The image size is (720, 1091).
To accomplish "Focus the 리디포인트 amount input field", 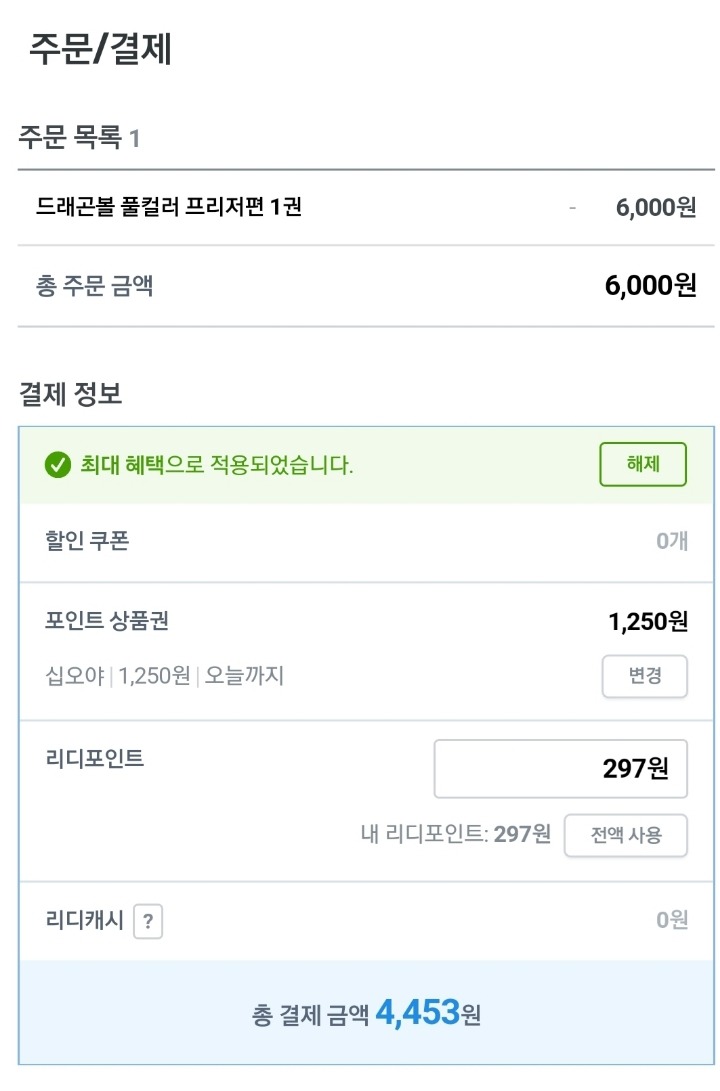I will pyautogui.click(x=560, y=768).
